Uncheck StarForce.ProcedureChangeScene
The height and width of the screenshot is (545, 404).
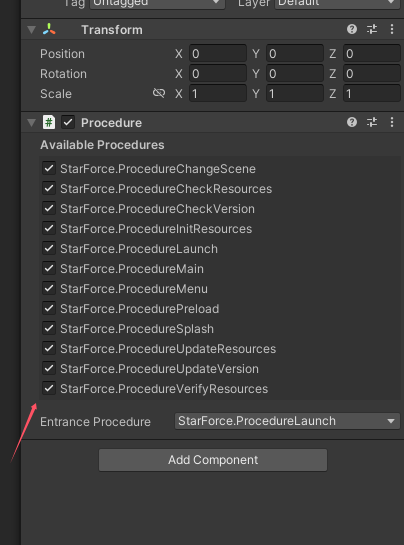pos(49,169)
